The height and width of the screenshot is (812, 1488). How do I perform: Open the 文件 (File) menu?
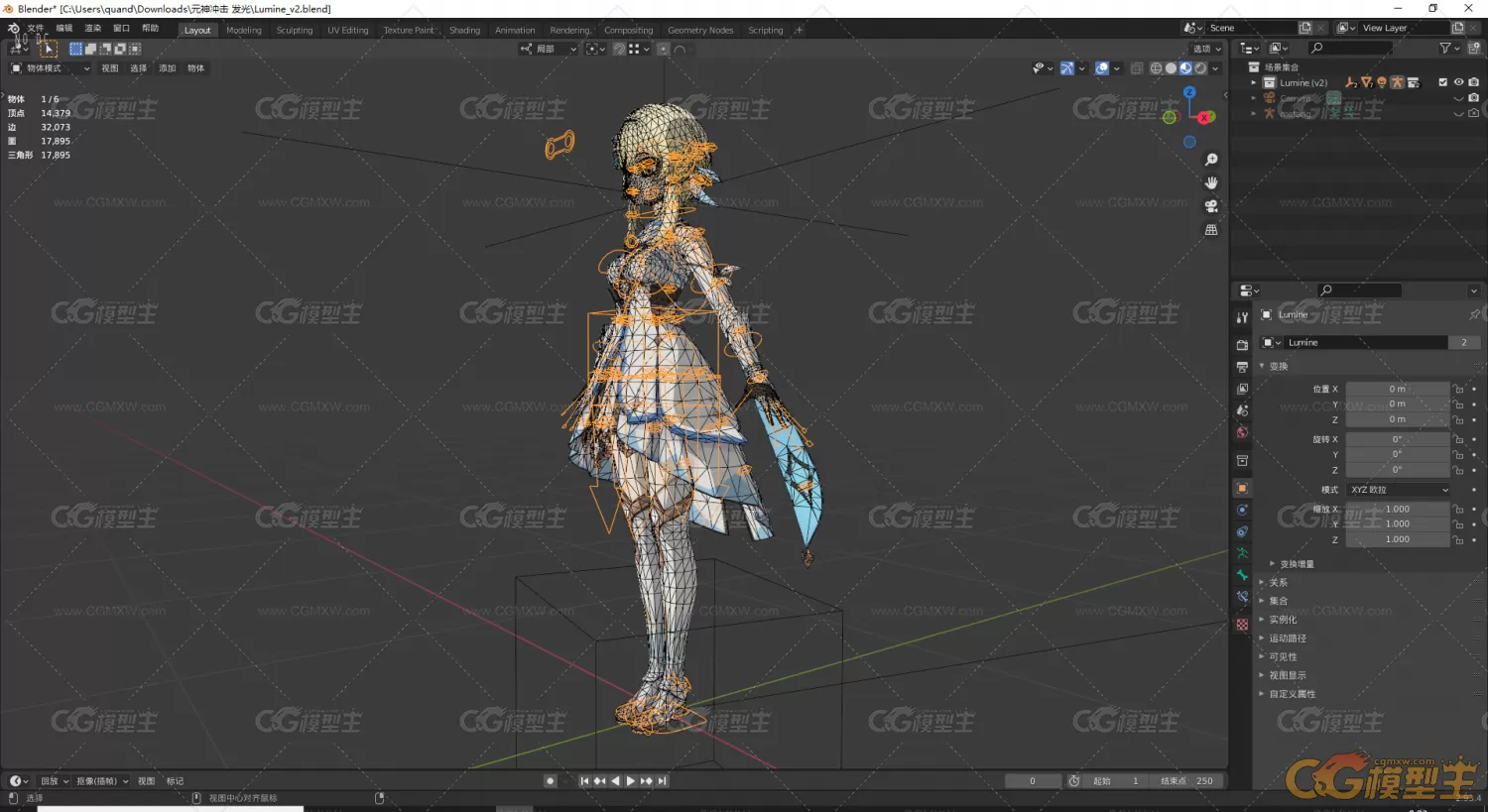[x=36, y=29]
